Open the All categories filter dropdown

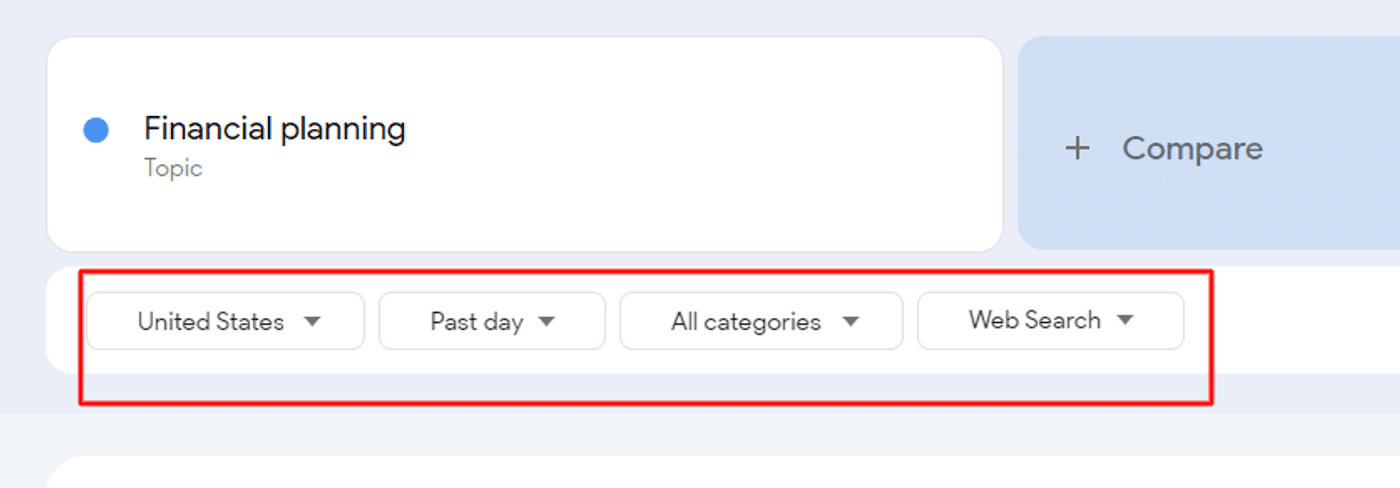click(761, 321)
